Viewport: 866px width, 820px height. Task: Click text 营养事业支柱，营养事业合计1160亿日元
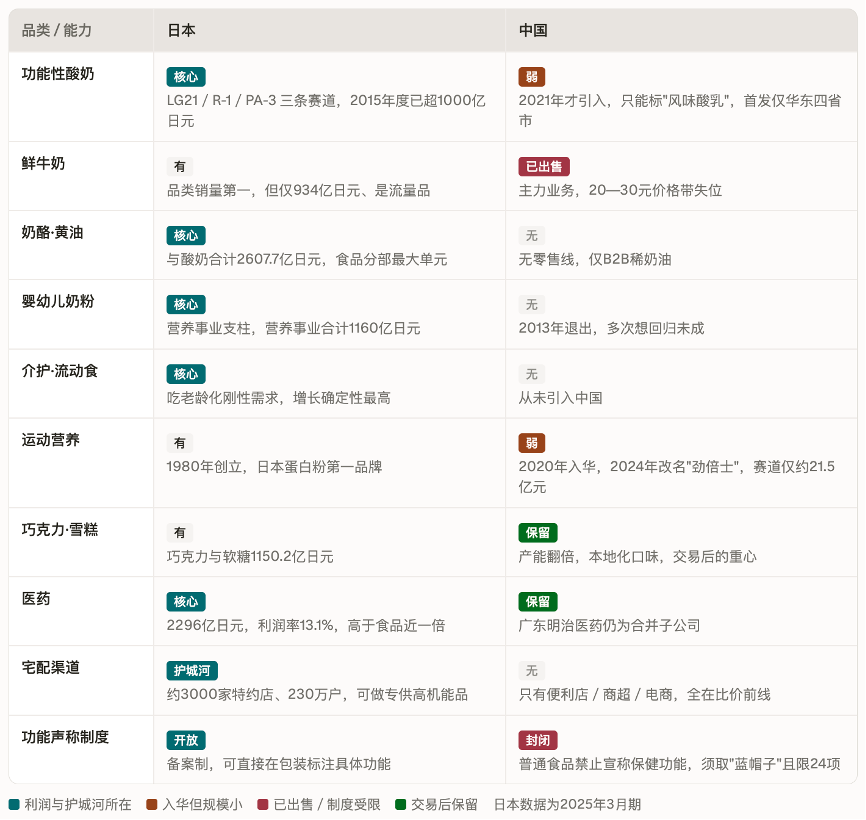click(294, 329)
